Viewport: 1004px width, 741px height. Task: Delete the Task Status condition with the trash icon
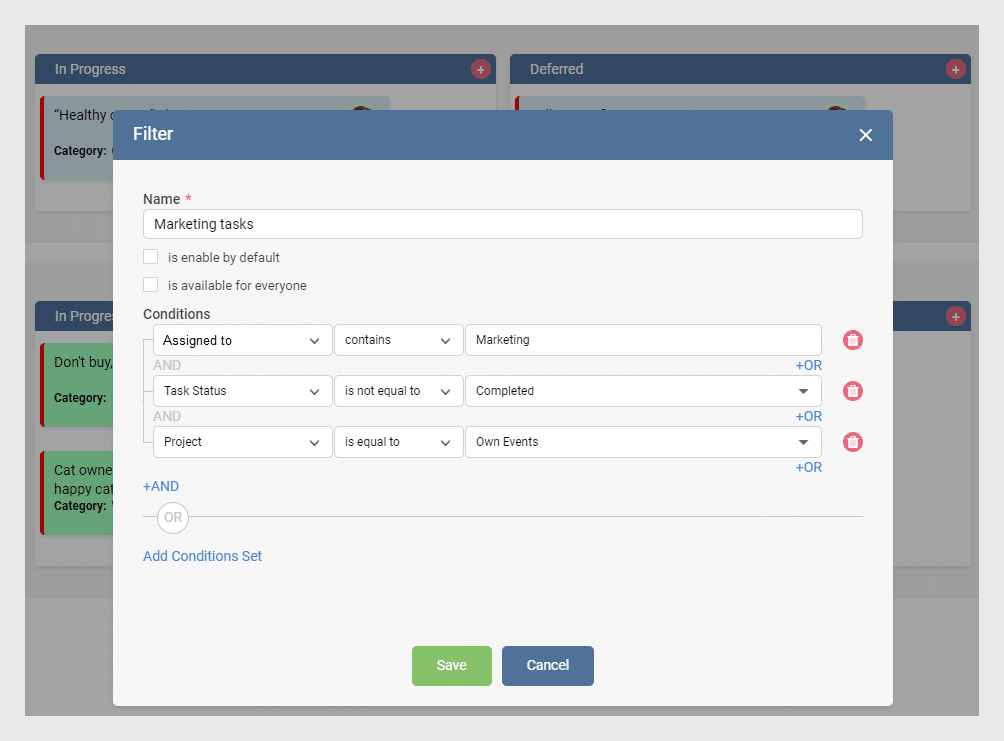852,391
